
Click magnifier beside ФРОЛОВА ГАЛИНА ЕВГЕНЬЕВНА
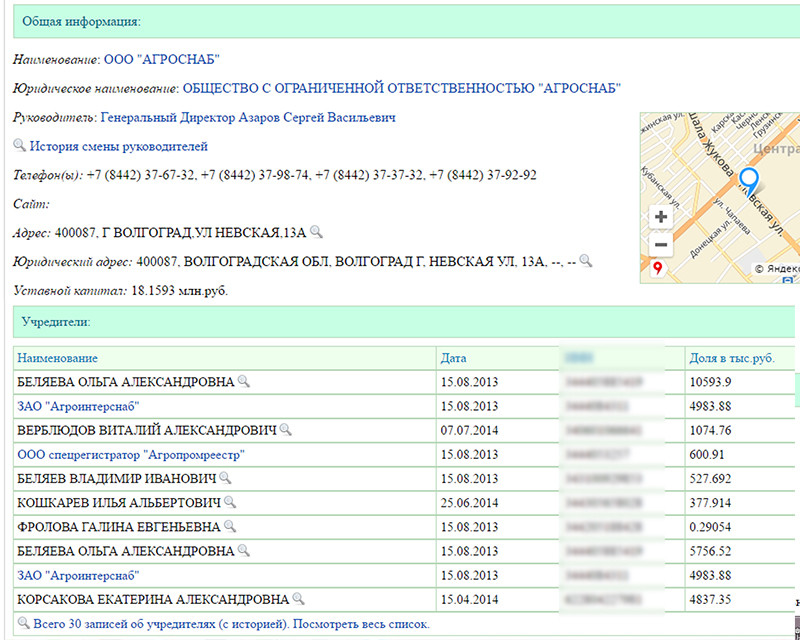(230, 526)
